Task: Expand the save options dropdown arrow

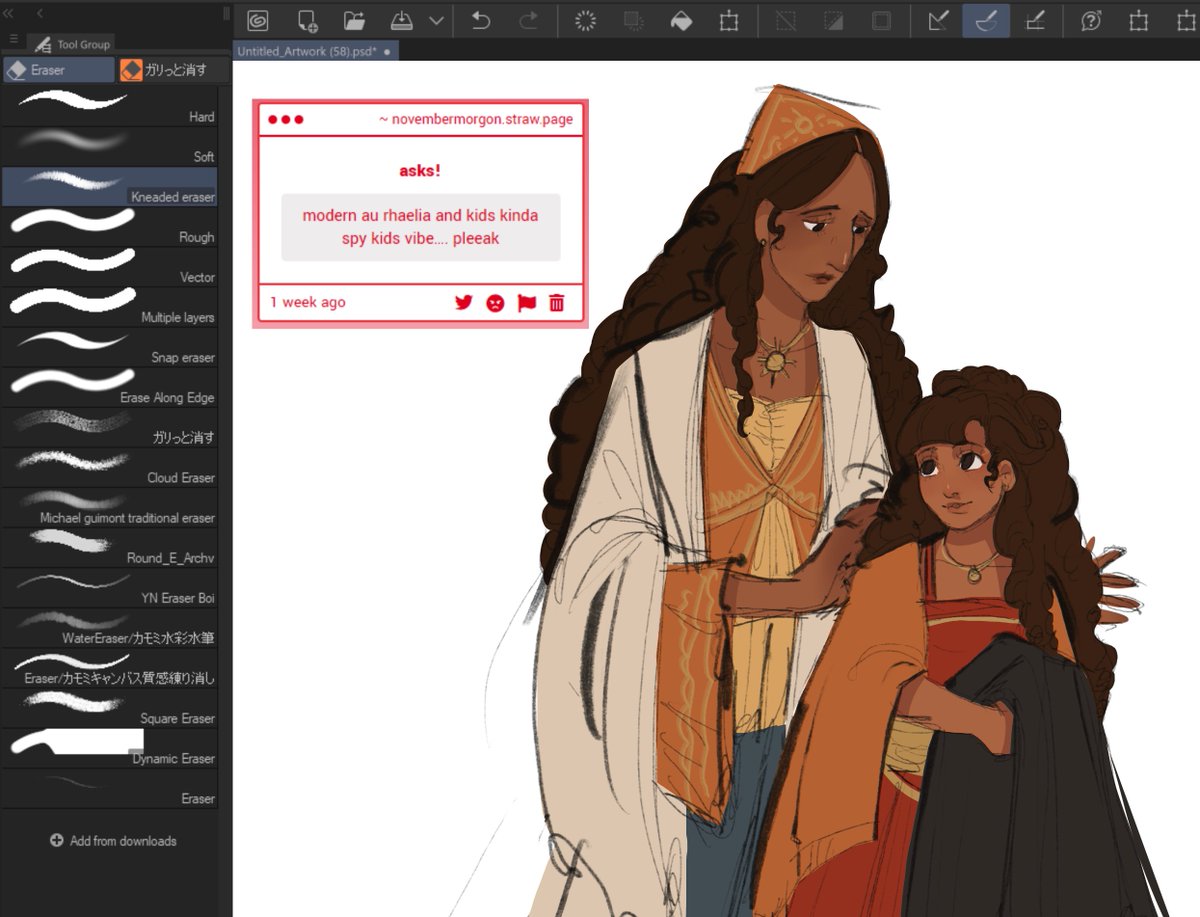Action: pyautogui.click(x=436, y=20)
